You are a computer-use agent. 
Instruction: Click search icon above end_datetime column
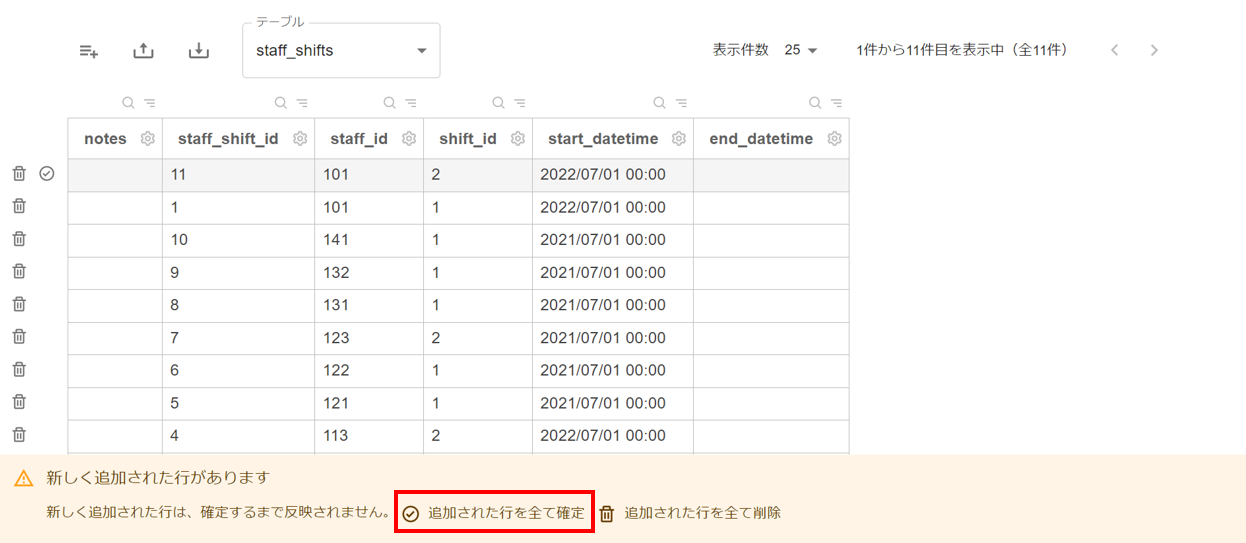pyautogui.click(x=815, y=103)
